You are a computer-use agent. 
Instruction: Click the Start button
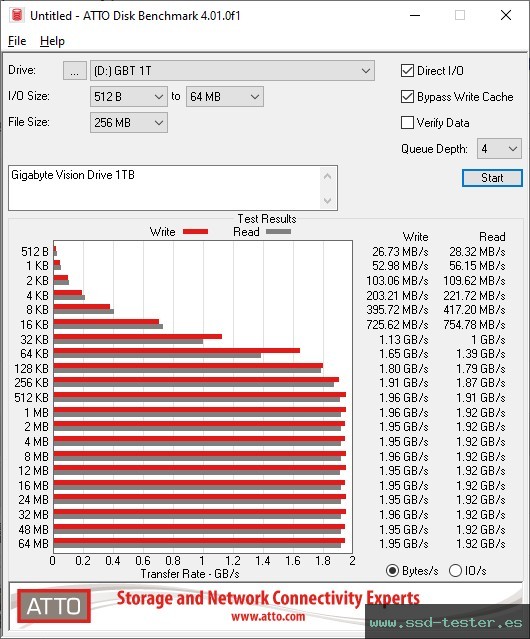pos(492,178)
